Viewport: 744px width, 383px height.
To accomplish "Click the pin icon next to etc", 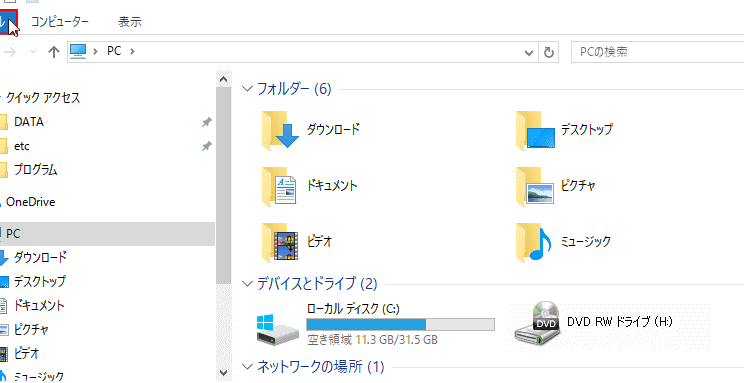I will (x=206, y=146).
